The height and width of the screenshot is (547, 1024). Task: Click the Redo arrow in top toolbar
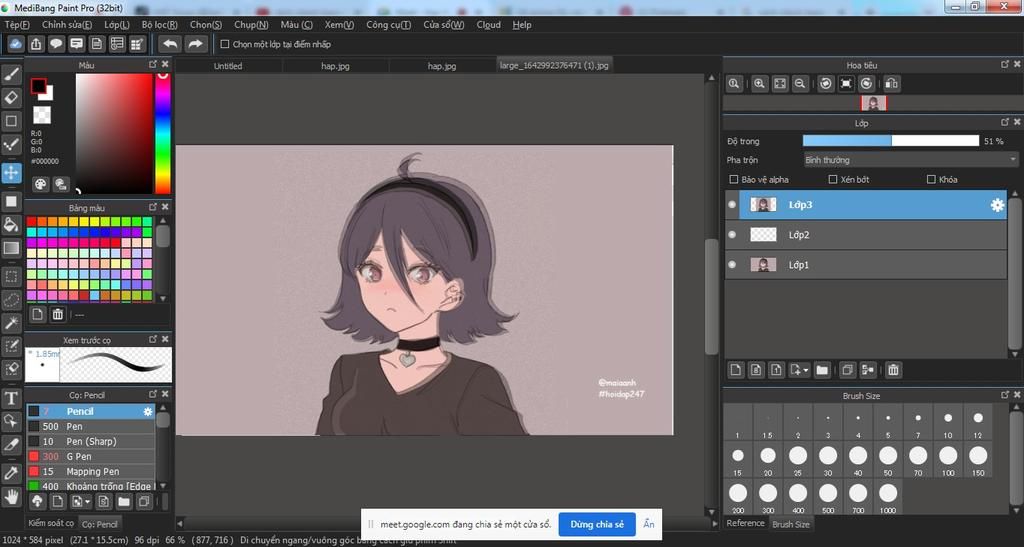[195, 44]
